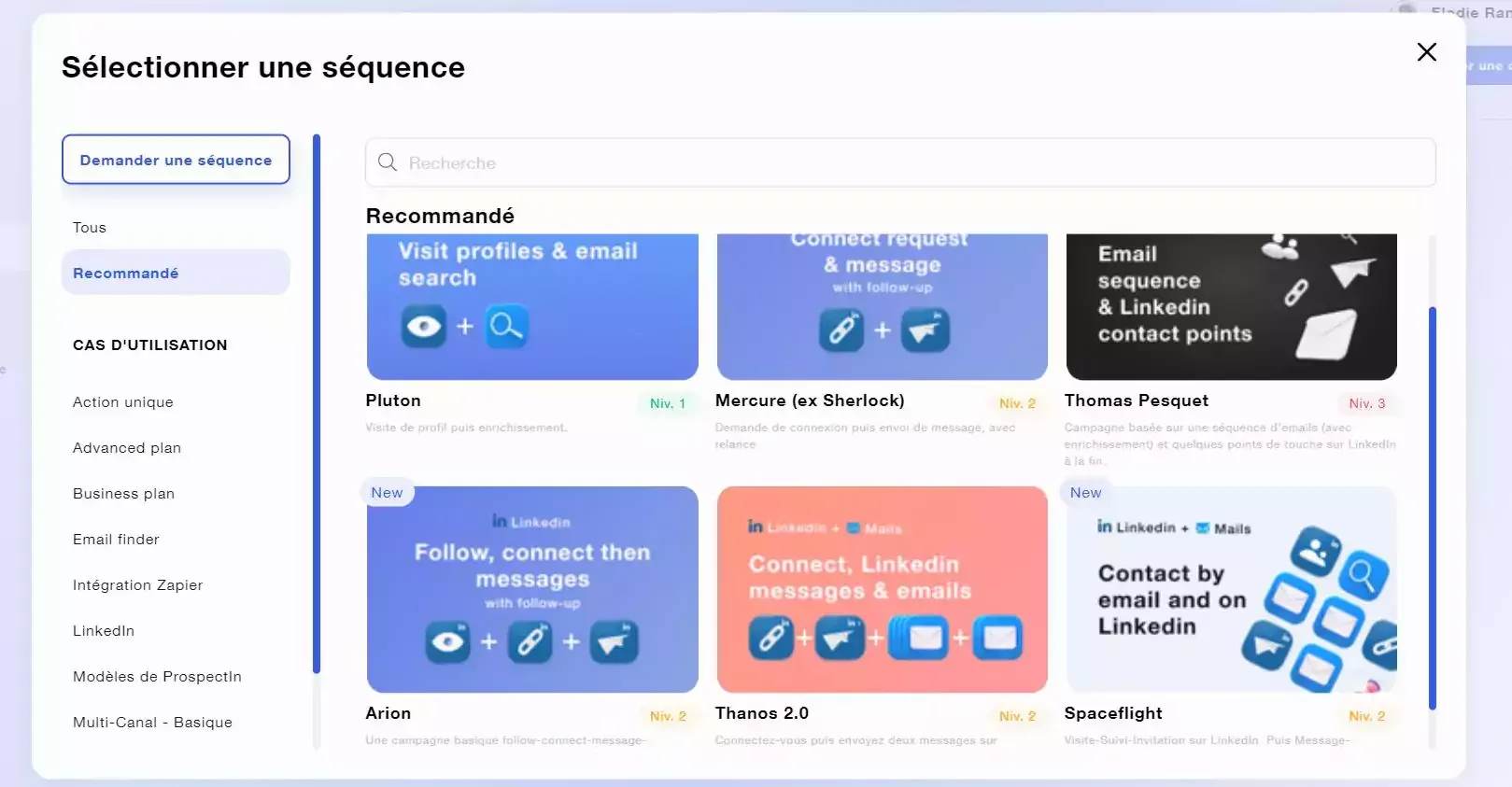Filter by Email finder
Image resolution: width=1512 pixels, height=787 pixels.
[116, 540]
